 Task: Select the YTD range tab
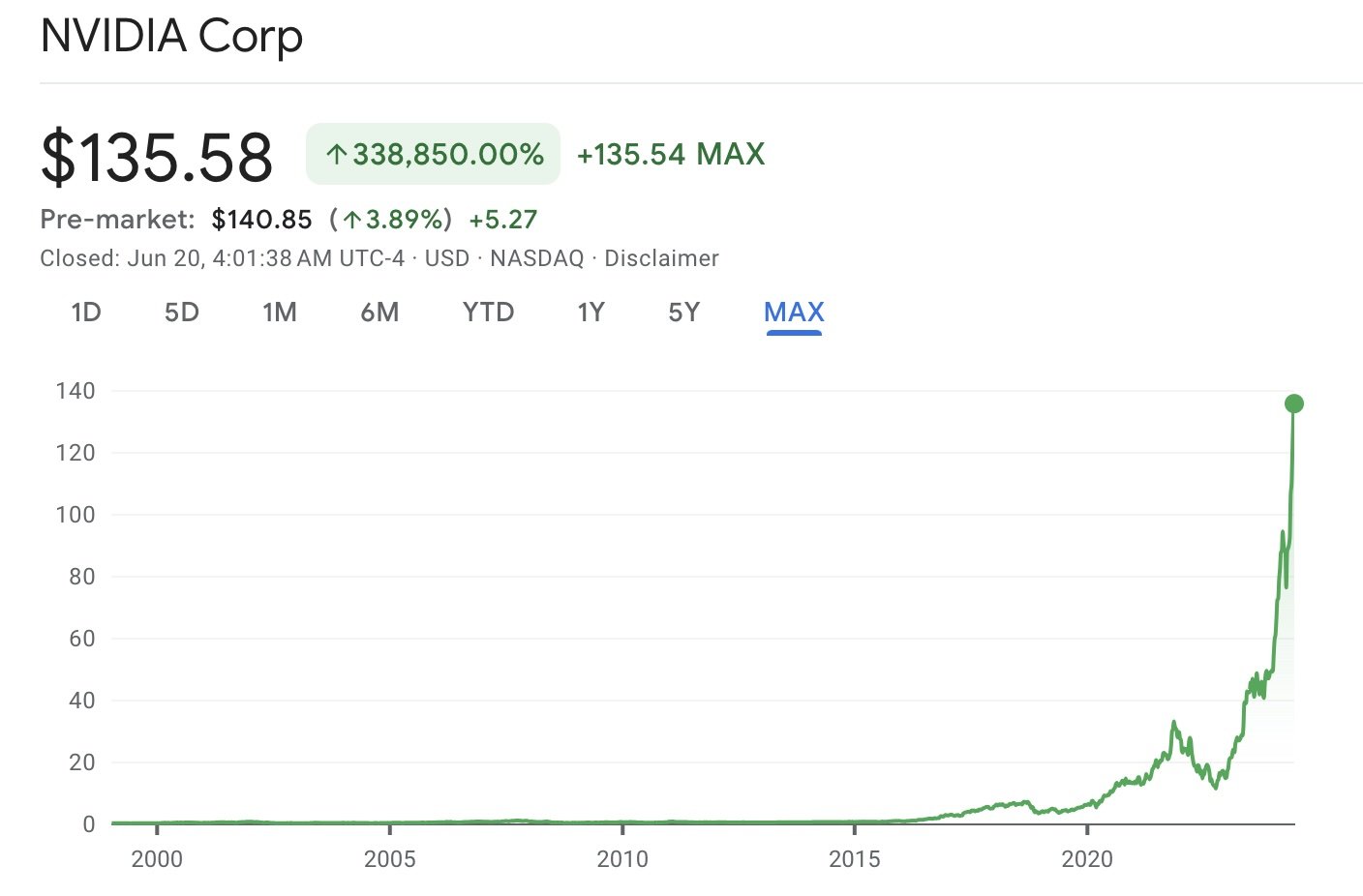[x=488, y=313]
